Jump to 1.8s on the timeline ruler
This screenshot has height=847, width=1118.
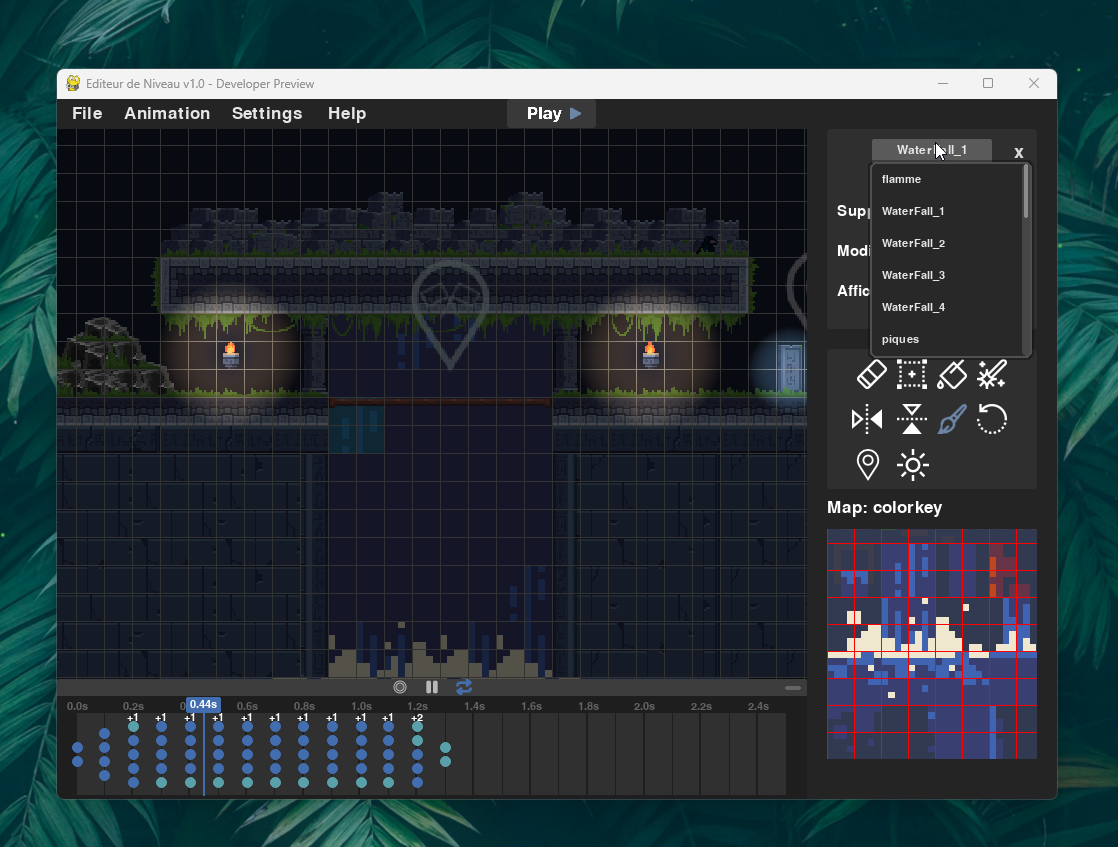point(588,707)
